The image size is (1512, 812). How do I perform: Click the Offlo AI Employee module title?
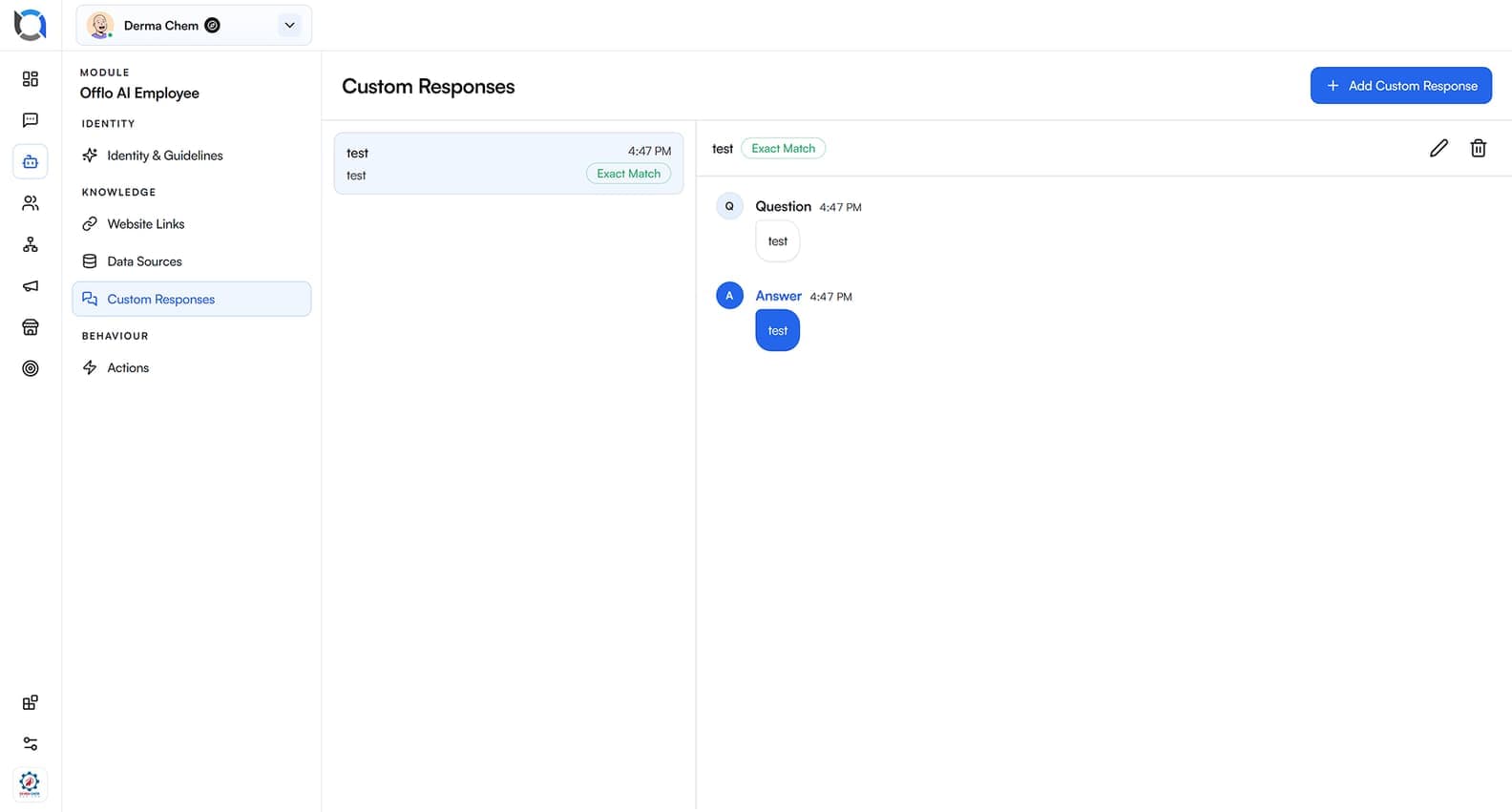click(139, 93)
